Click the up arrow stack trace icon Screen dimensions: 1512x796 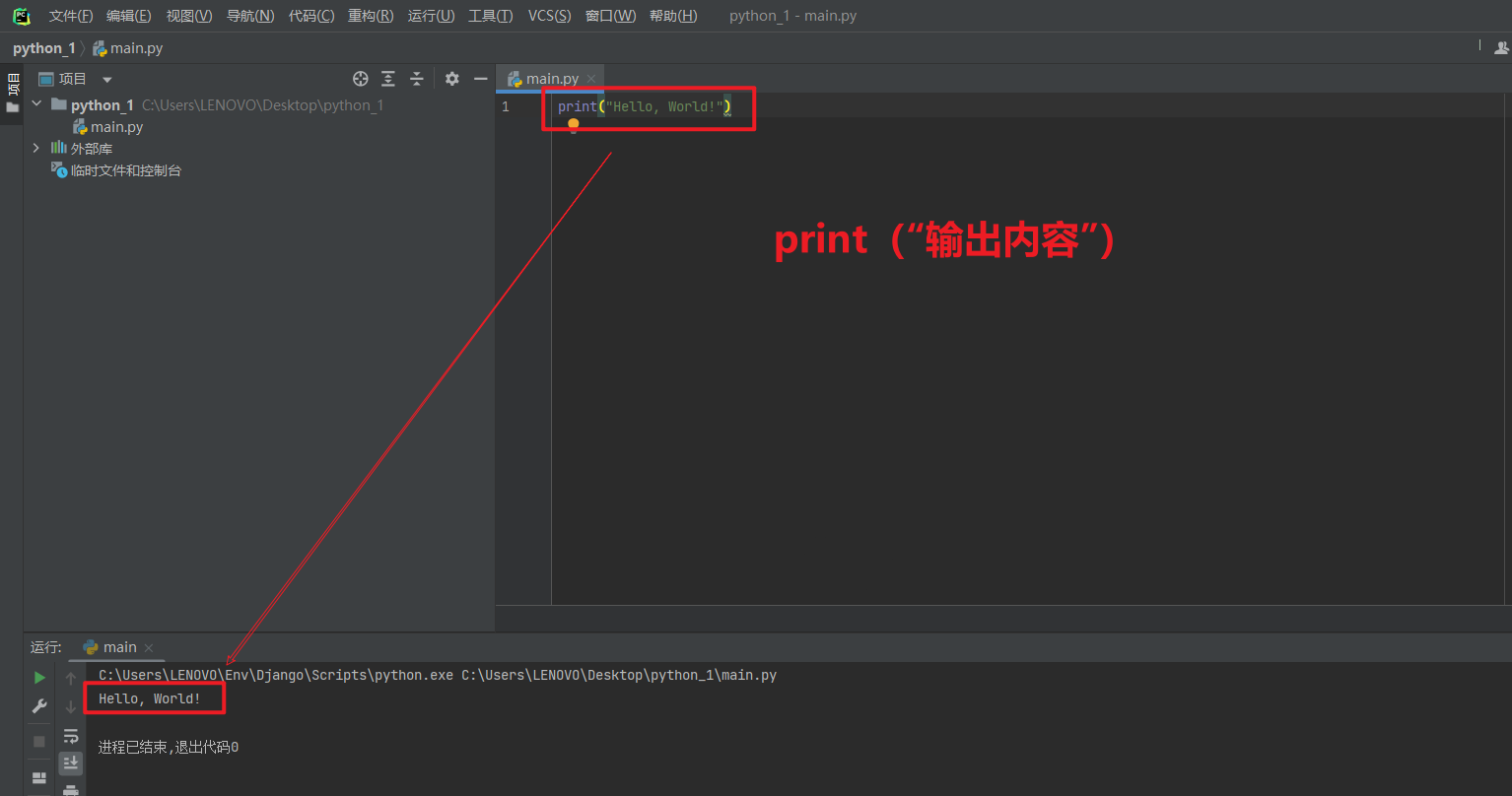point(71,678)
